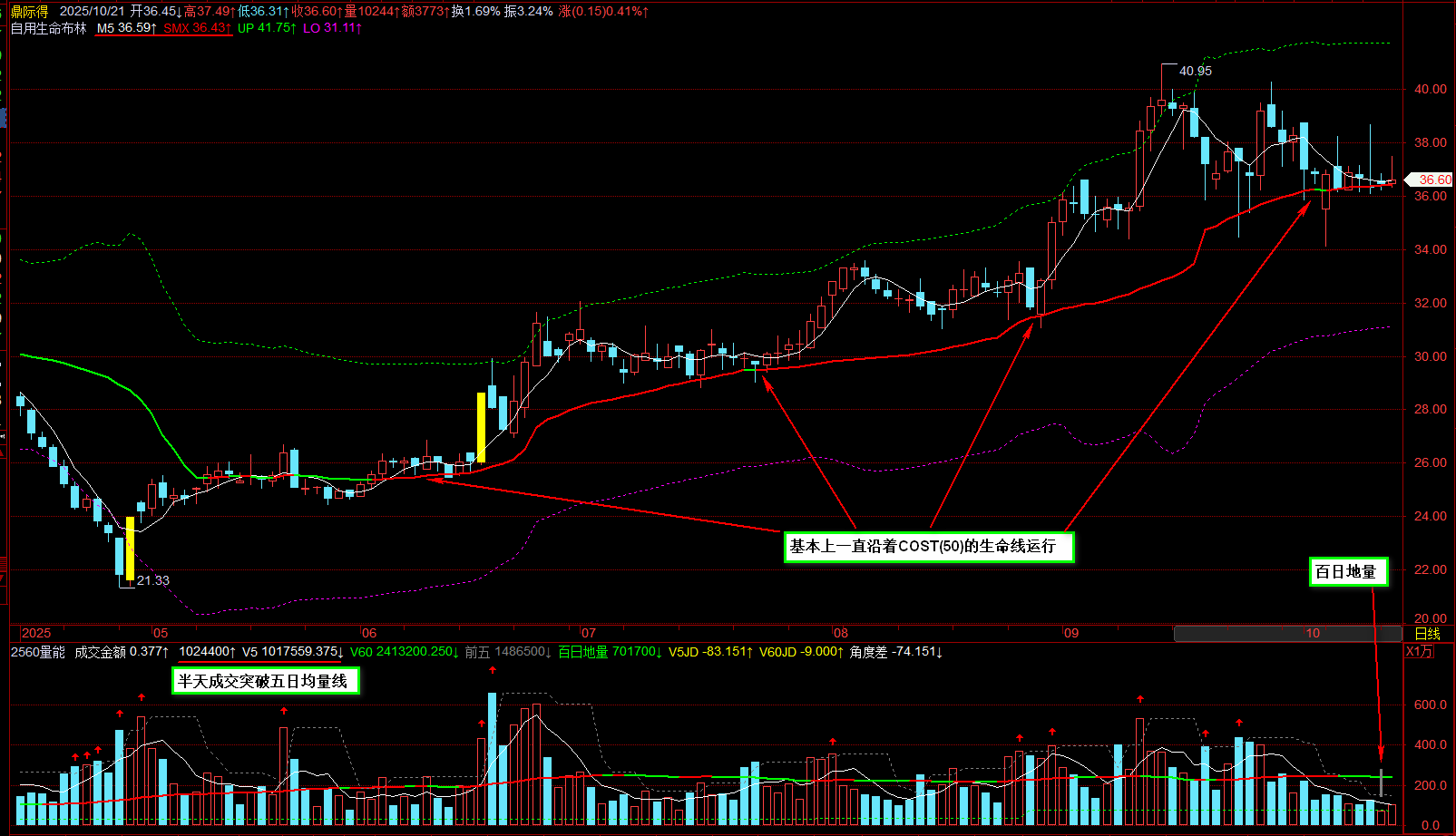This screenshot has width=1456, height=836.
Task: Click the V5 1017559.375 average volume label
Action: [x=292, y=652]
